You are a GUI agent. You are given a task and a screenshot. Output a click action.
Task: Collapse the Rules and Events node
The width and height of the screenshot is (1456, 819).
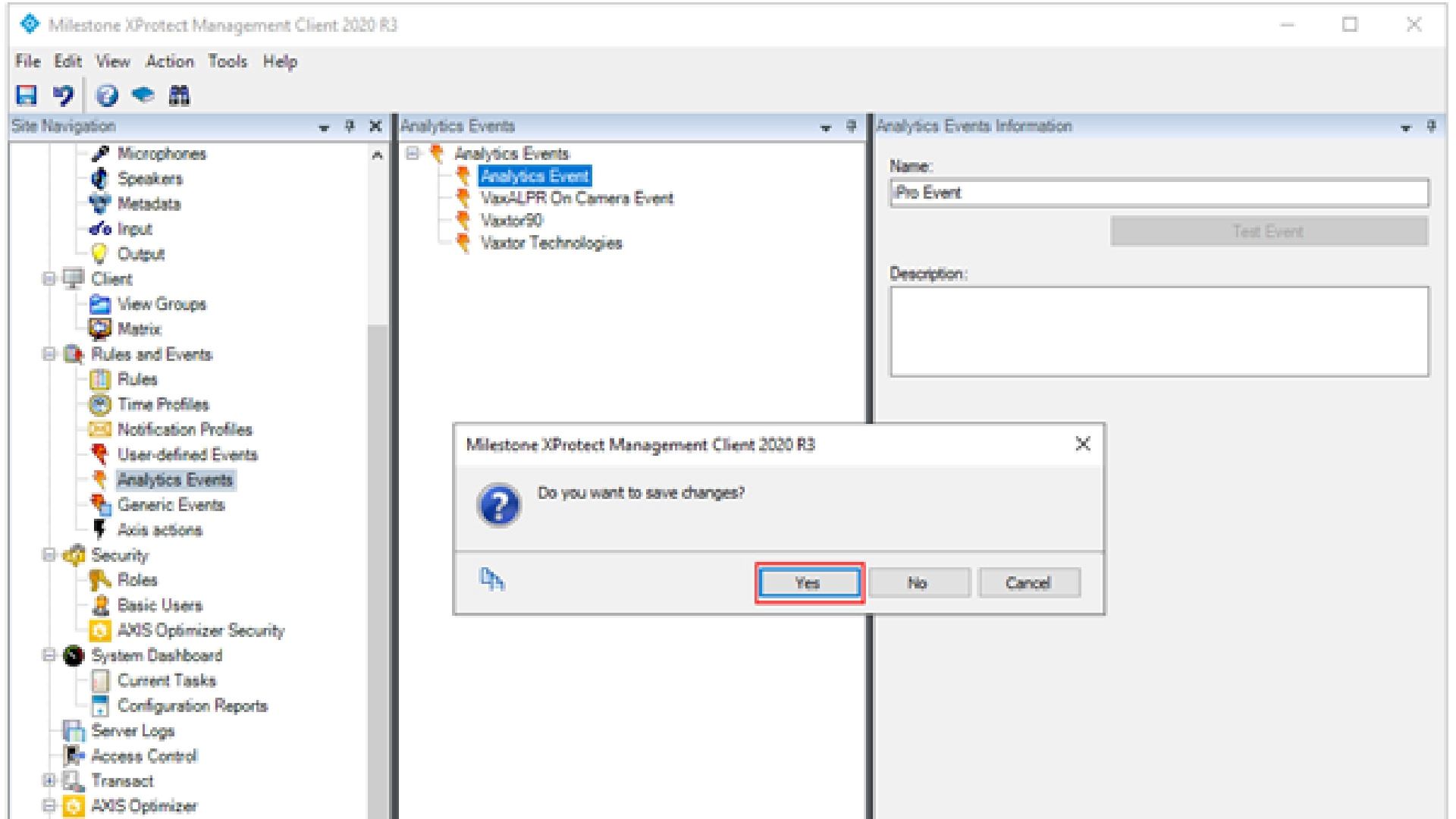point(49,354)
